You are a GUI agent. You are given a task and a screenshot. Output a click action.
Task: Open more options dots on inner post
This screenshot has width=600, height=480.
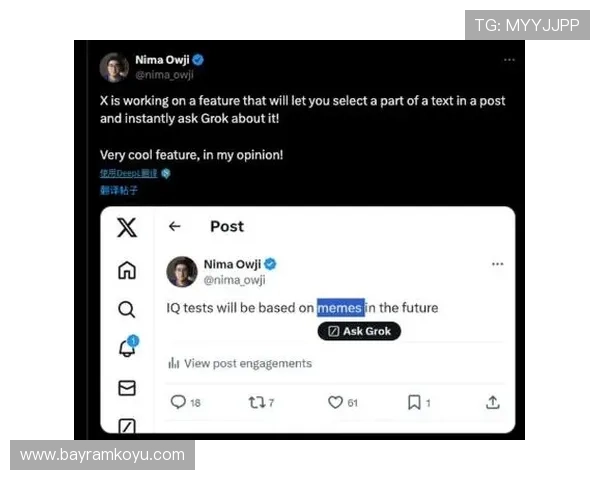pyautogui.click(x=497, y=265)
